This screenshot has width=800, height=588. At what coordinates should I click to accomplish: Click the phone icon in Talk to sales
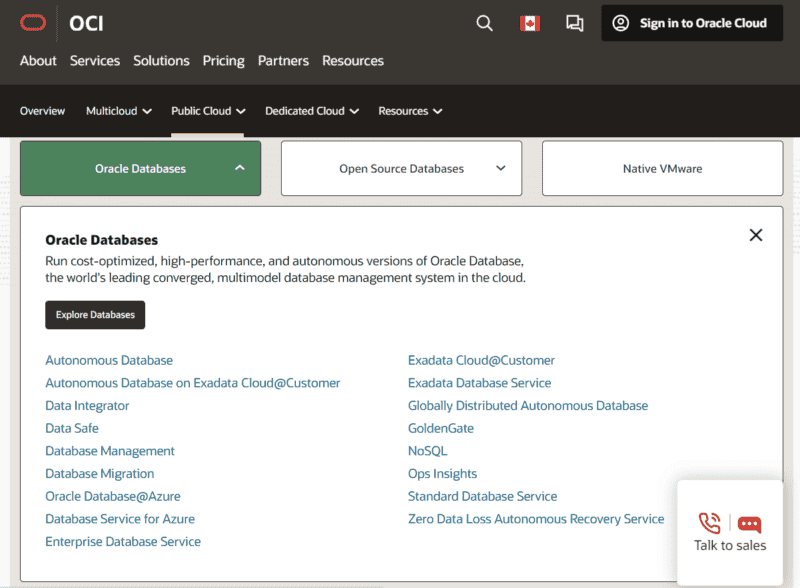709,523
